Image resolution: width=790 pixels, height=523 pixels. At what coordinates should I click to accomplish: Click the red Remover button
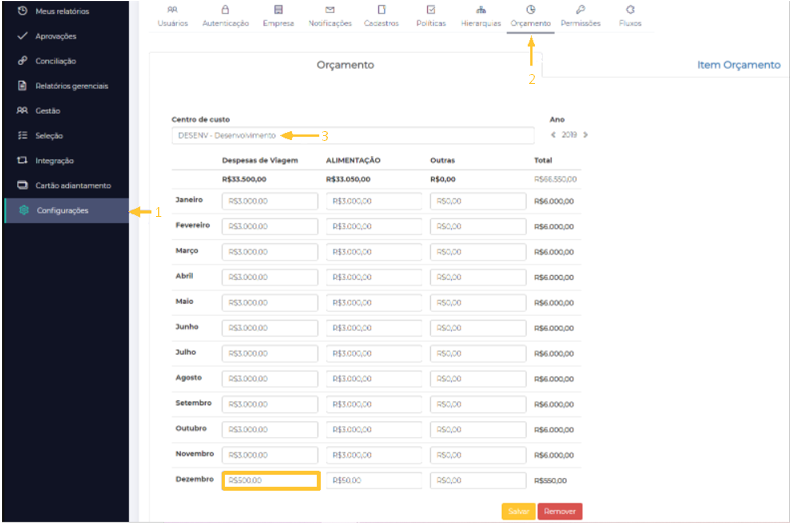[x=560, y=511]
